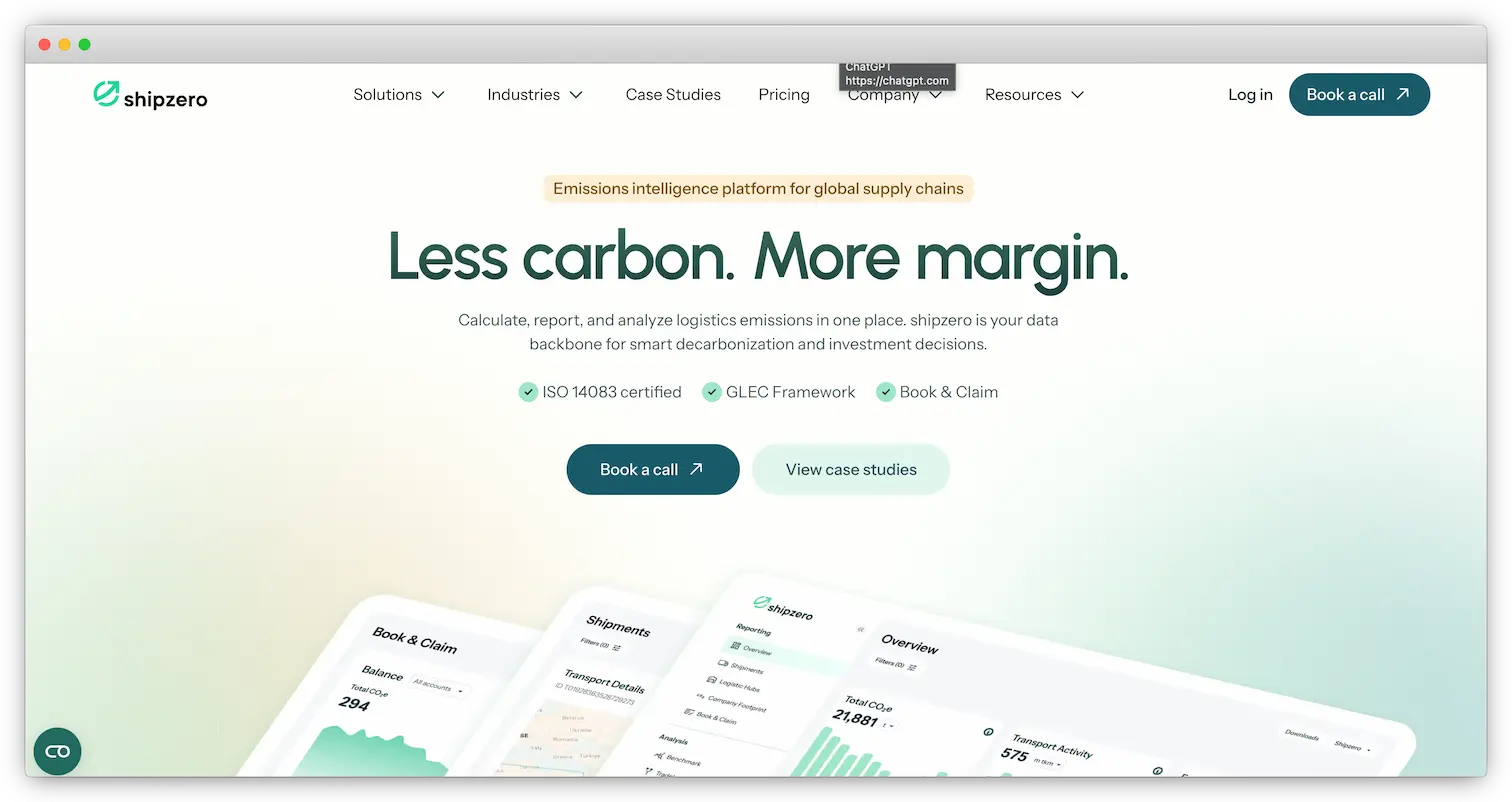Expand the Company menu chevron
Screen dimensions: 1512x802
pos(936,95)
